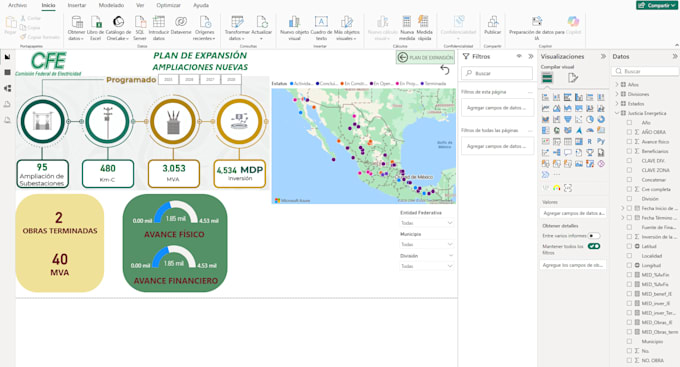Open Preparación de datos para IA
Viewport: 680px width, 367px height.
[x=536, y=28]
